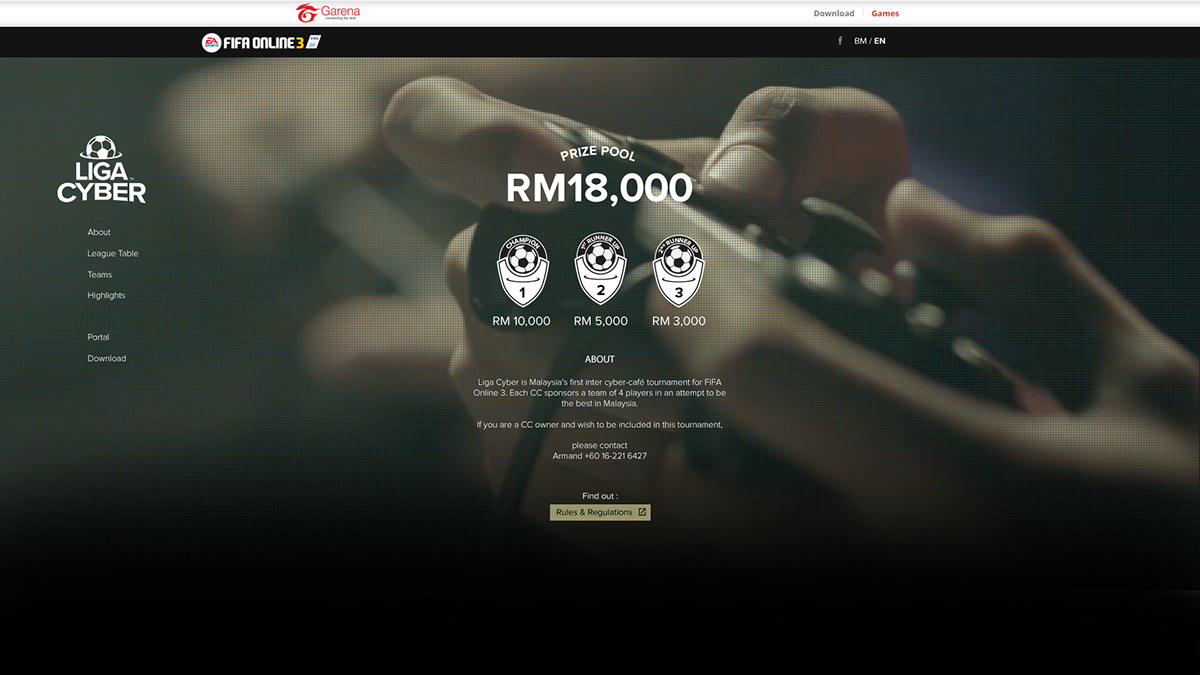Screen dimensions: 1200x675
Task: Click external-link icon on Rules & Regulations
Action: coord(642,512)
